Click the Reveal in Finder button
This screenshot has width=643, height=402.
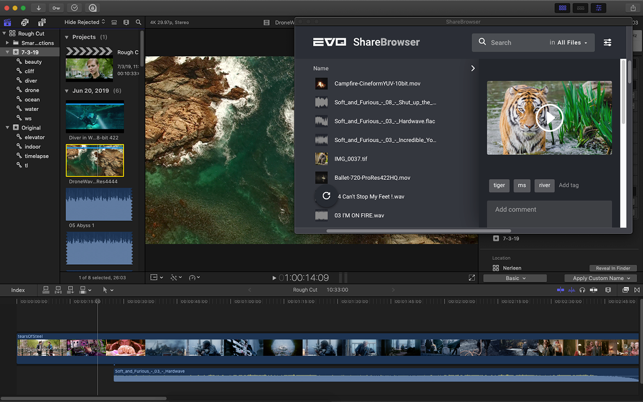pos(611,268)
